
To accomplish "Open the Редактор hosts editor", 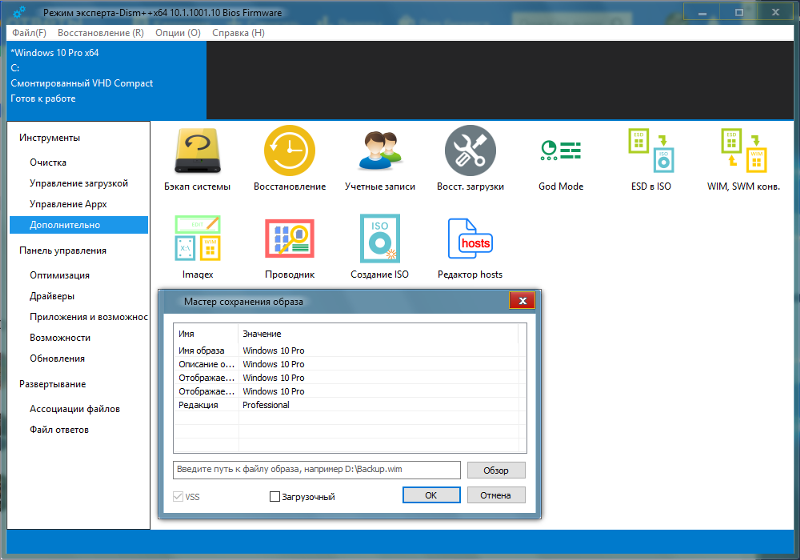I will (x=470, y=247).
